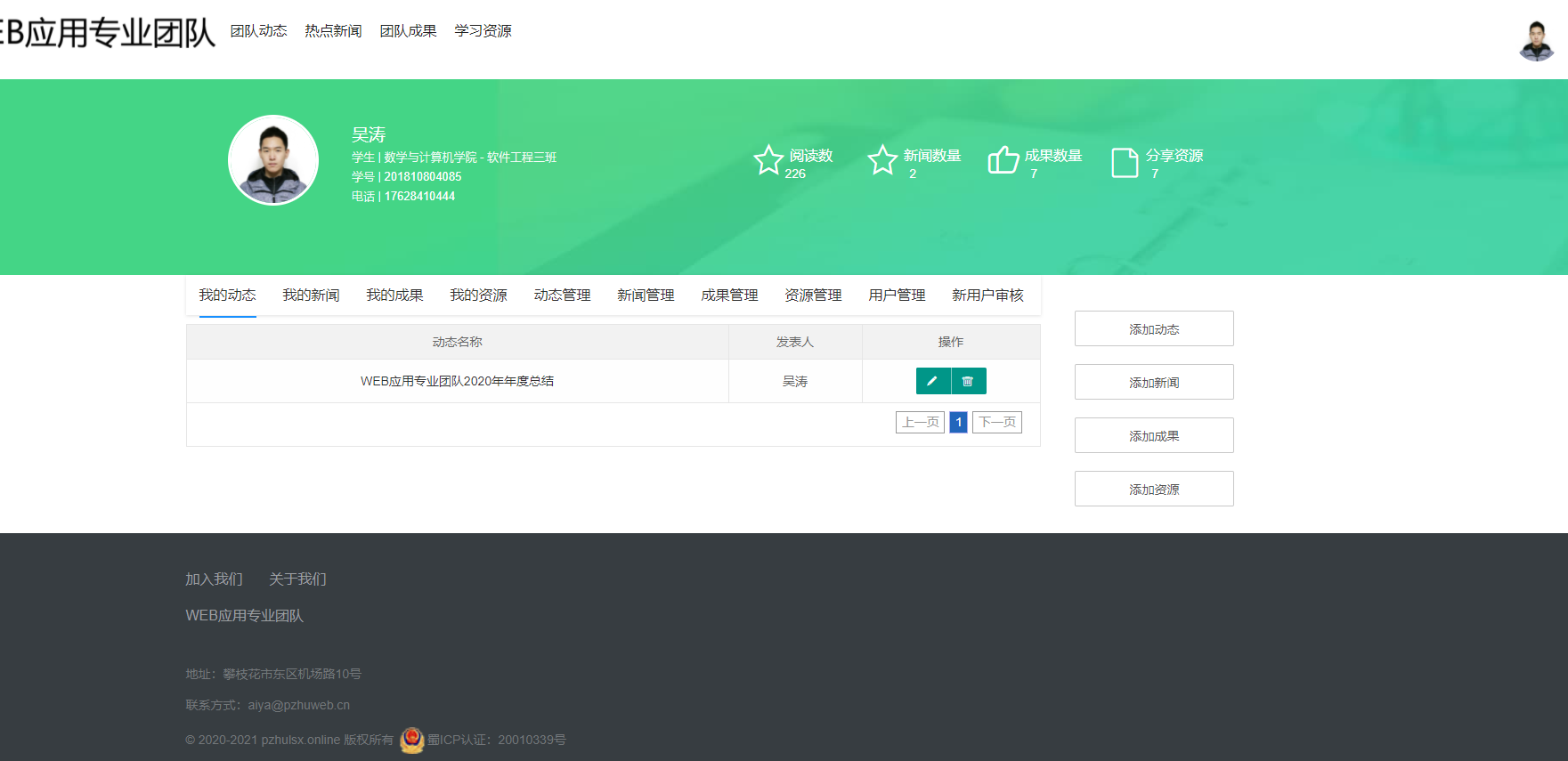Click the 关于我们 footer link
The width and height of the screenshot is (1568, 761).
pyautogui.click(x=297, y=579)
